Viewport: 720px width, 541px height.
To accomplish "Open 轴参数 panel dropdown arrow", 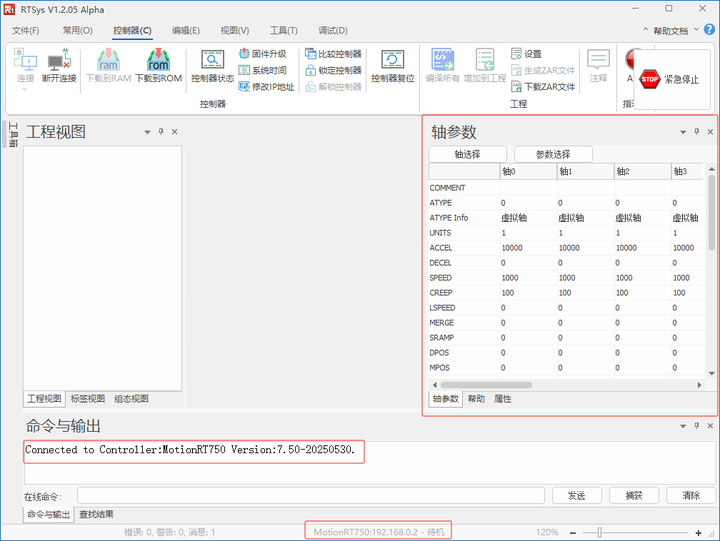I will 683,132.
